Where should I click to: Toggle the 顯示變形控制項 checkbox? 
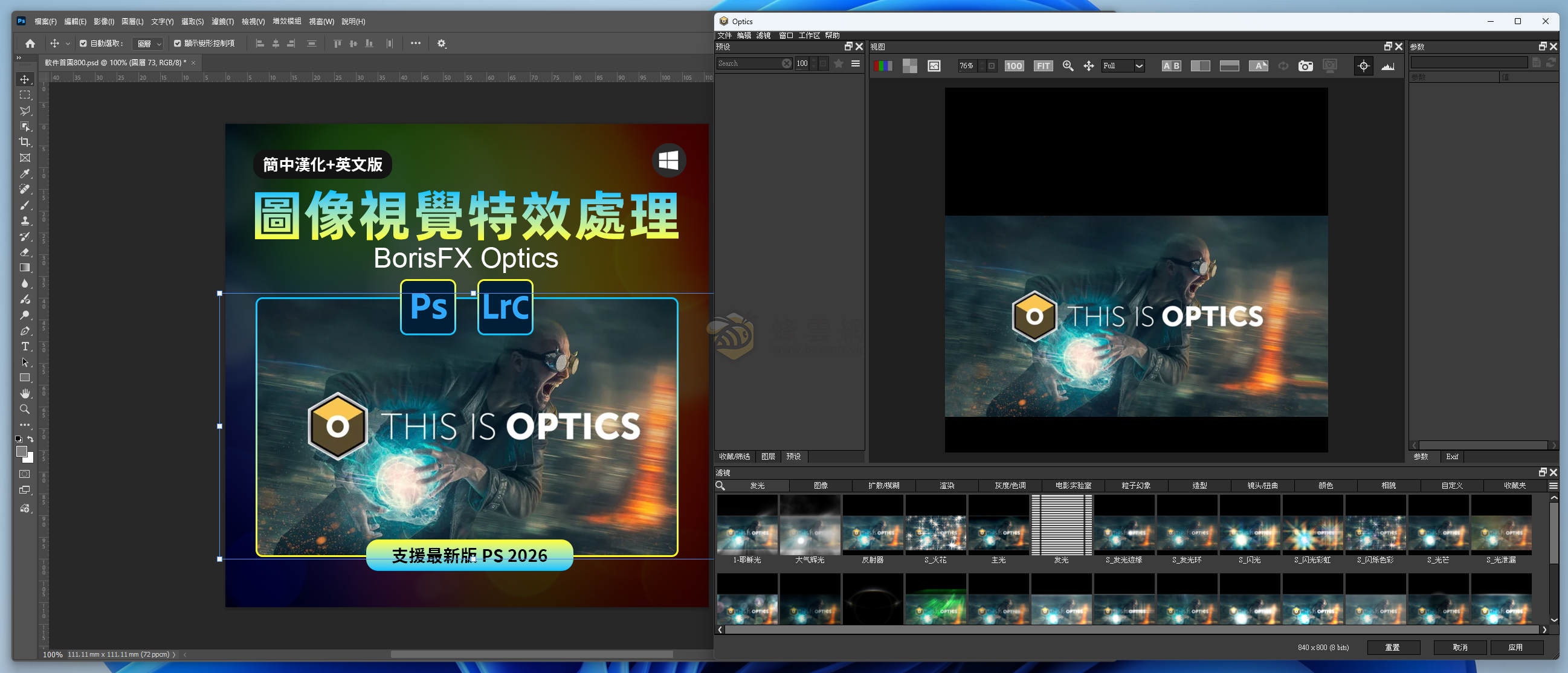(178, 44)
